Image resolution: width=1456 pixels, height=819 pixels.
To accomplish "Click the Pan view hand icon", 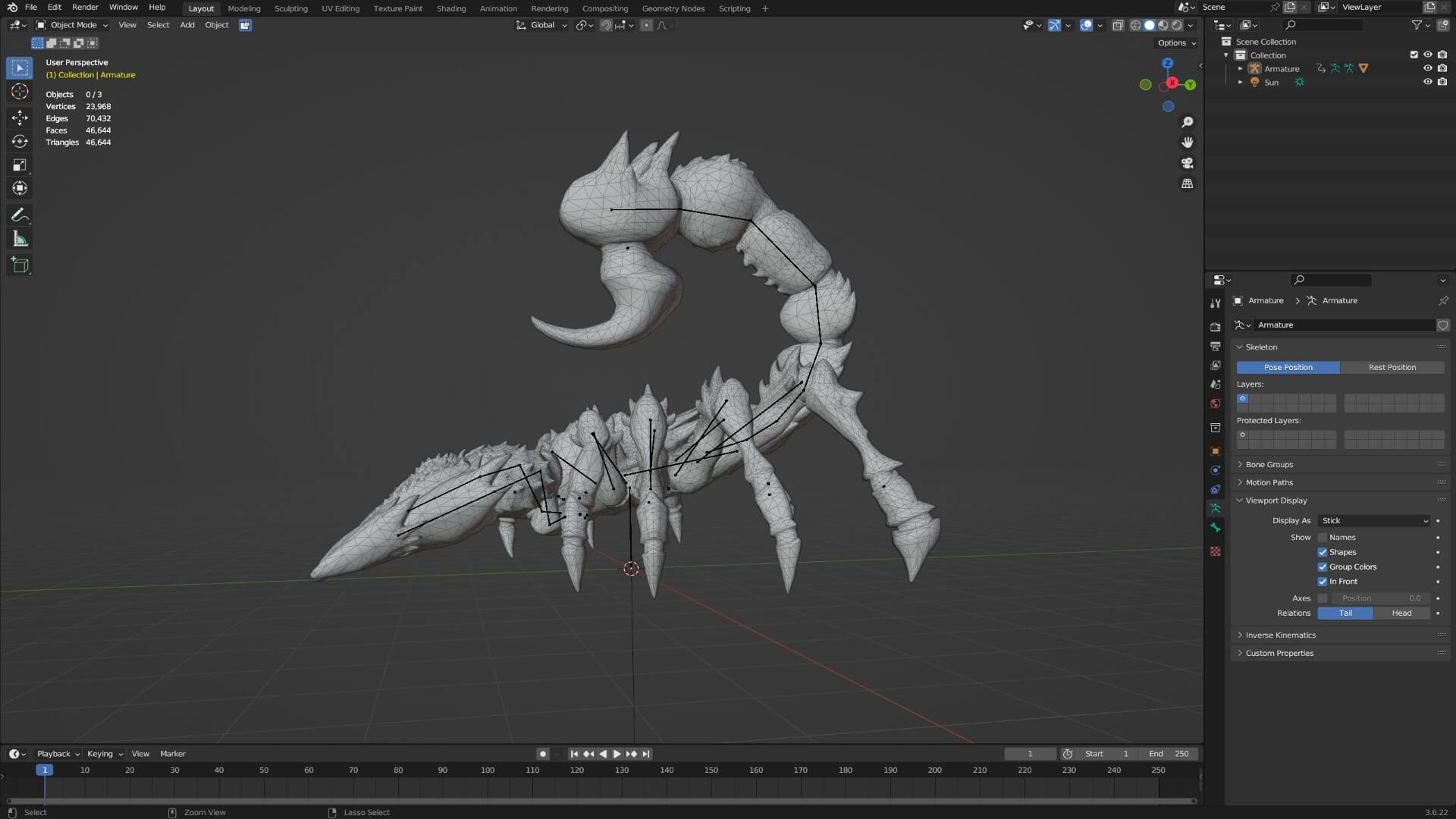I will pos(1188,143).
